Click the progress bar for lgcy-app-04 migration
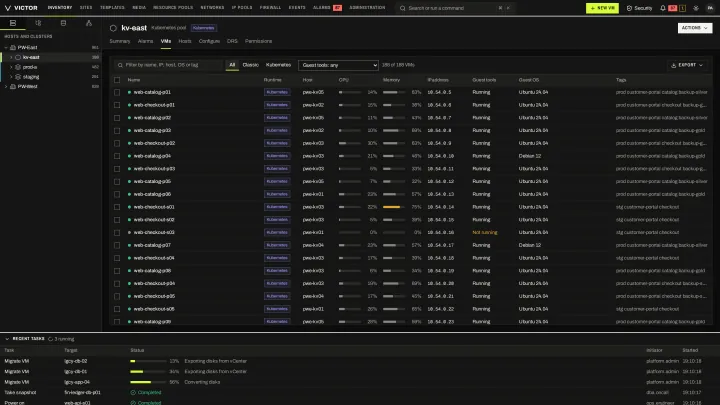The width and height of the screenshot is (720, 405). (x=148, y=382)
